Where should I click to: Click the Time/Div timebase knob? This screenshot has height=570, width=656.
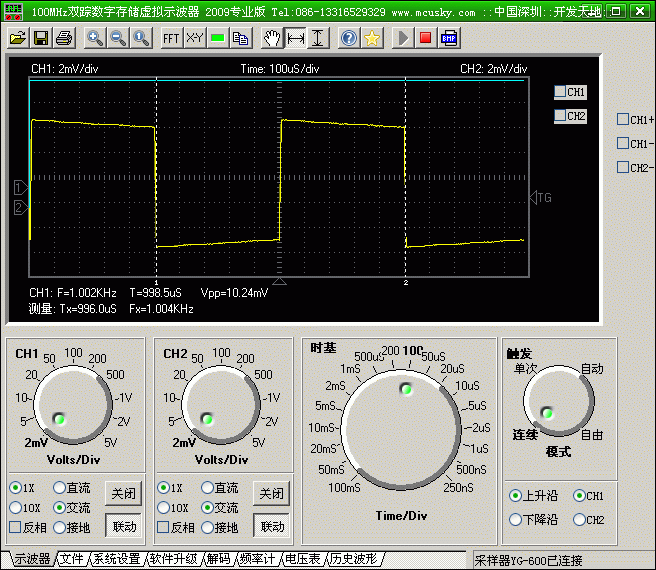(404, 418)
